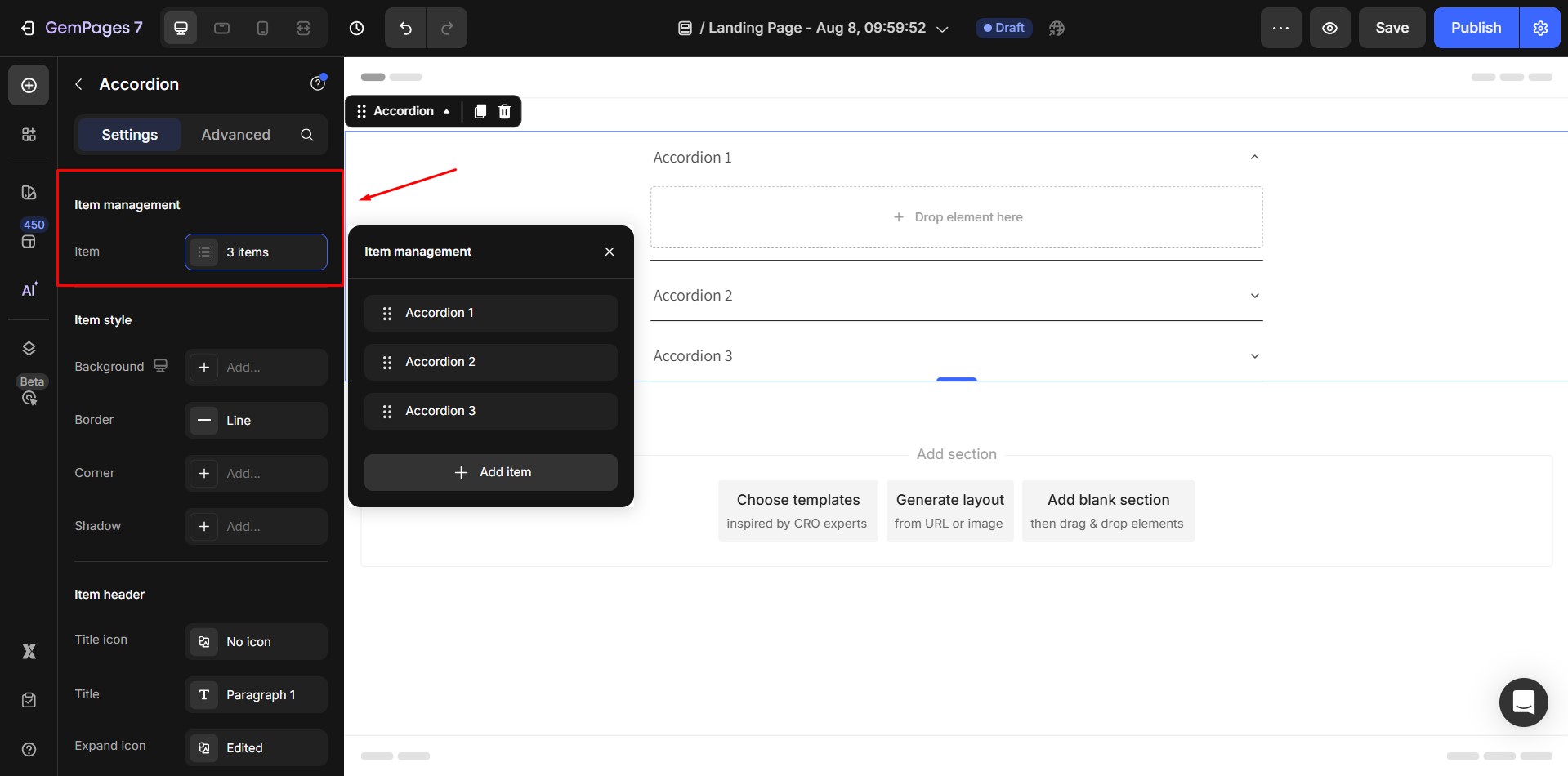1568x776 pixels.
Task: Switch to mobile view mode
Action: point(262,27)
